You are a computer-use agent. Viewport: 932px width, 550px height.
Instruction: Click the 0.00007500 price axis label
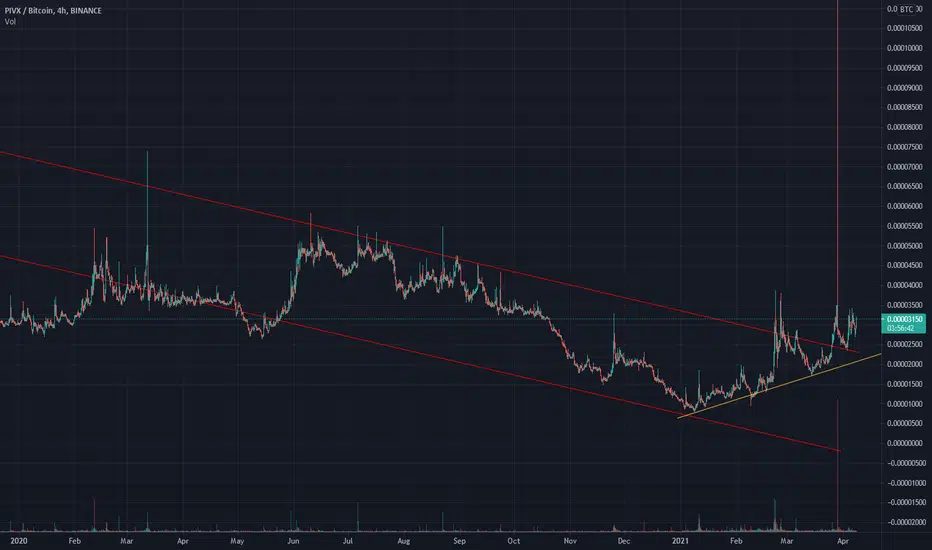(905, 147)
